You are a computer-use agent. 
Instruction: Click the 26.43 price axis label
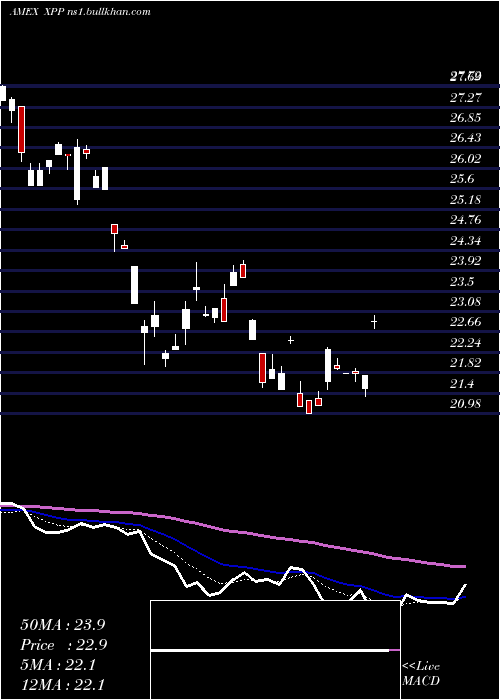pyautogui.click(x=466, y=138)
